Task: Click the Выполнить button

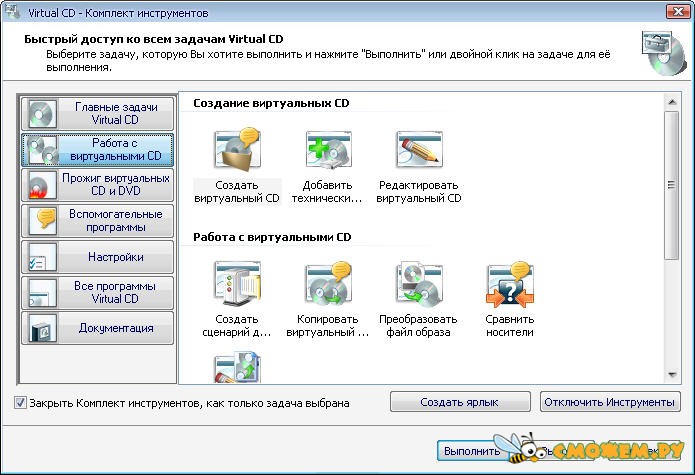Action: [x=472, y=451]
